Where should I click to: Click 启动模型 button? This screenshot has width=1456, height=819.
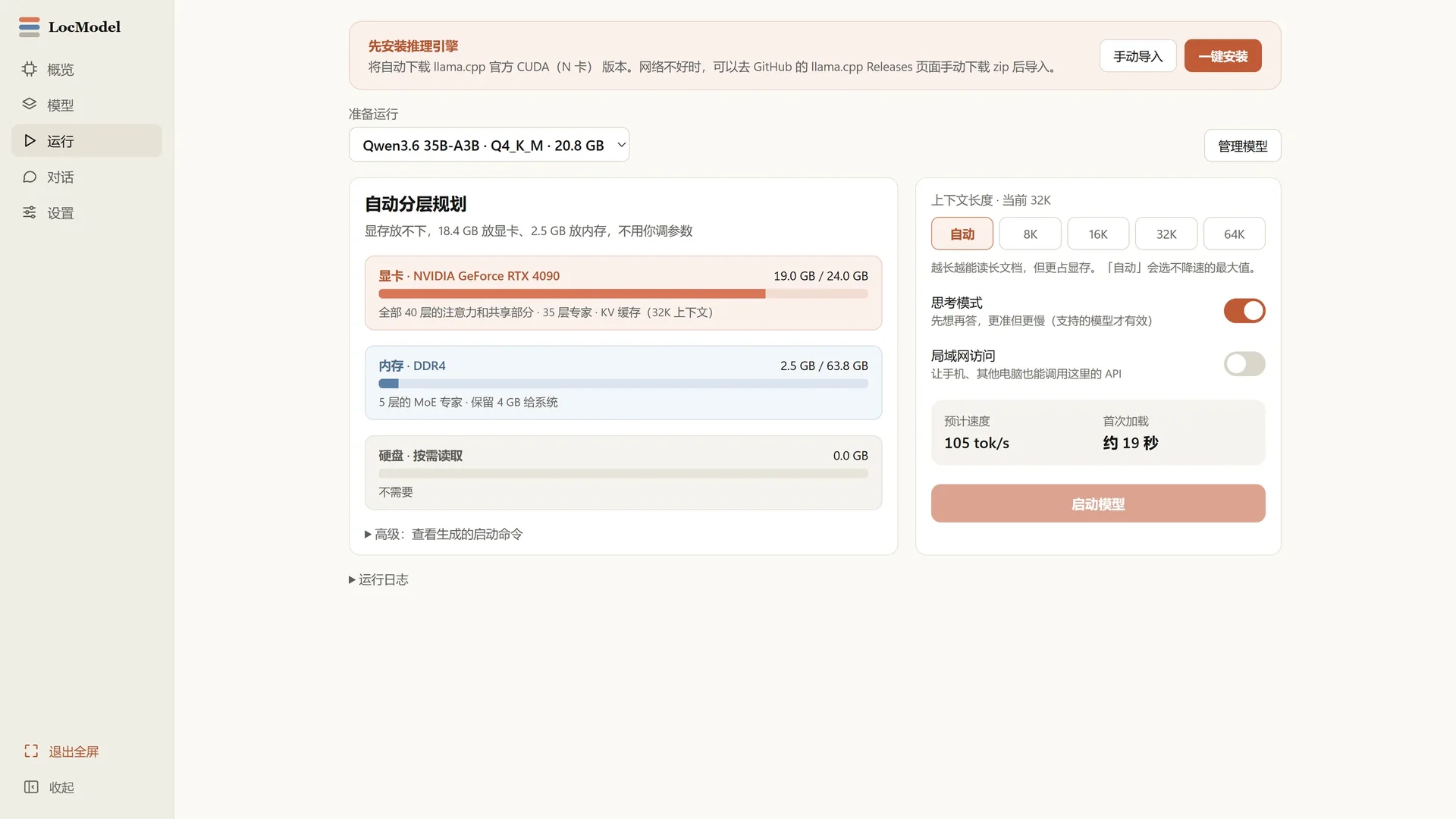(x=1097, y=504)
